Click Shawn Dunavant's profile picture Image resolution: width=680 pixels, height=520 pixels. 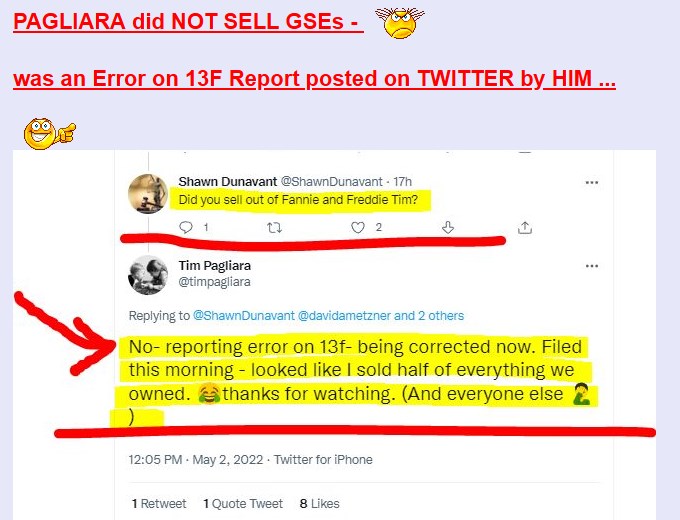click(148, 194)
